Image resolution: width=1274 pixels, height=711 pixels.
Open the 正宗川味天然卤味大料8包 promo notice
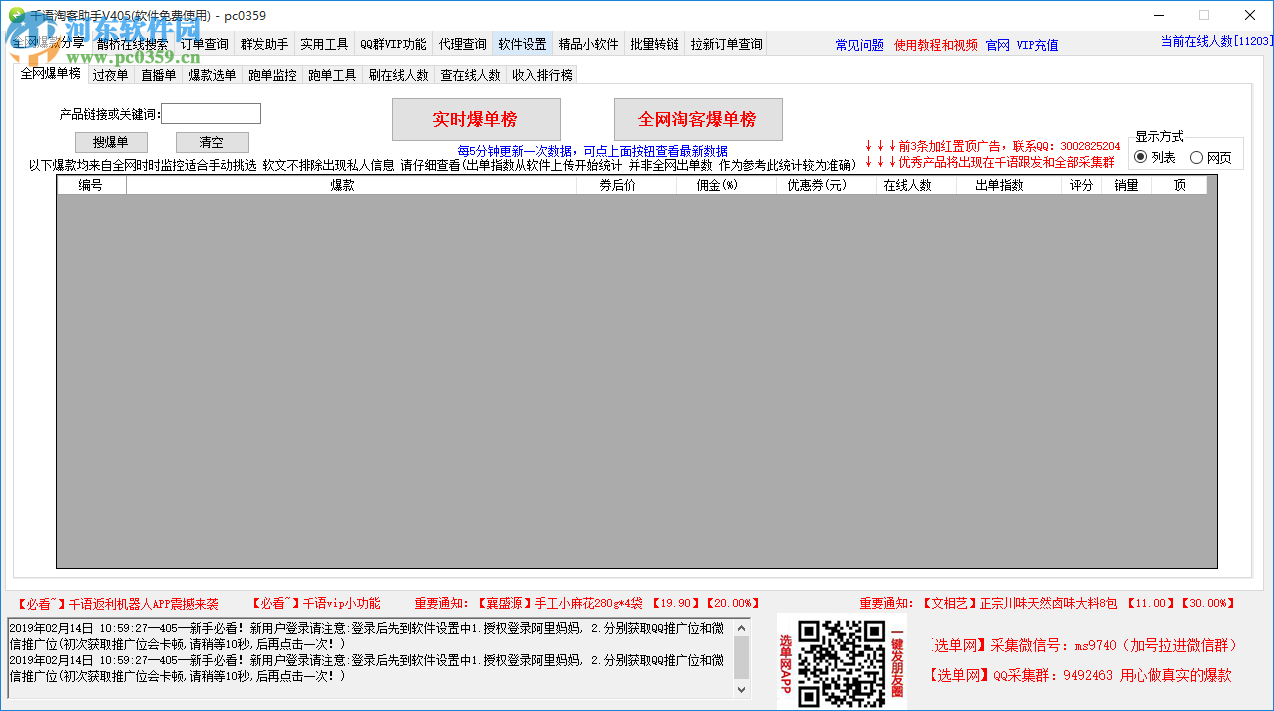point(1047,604)
